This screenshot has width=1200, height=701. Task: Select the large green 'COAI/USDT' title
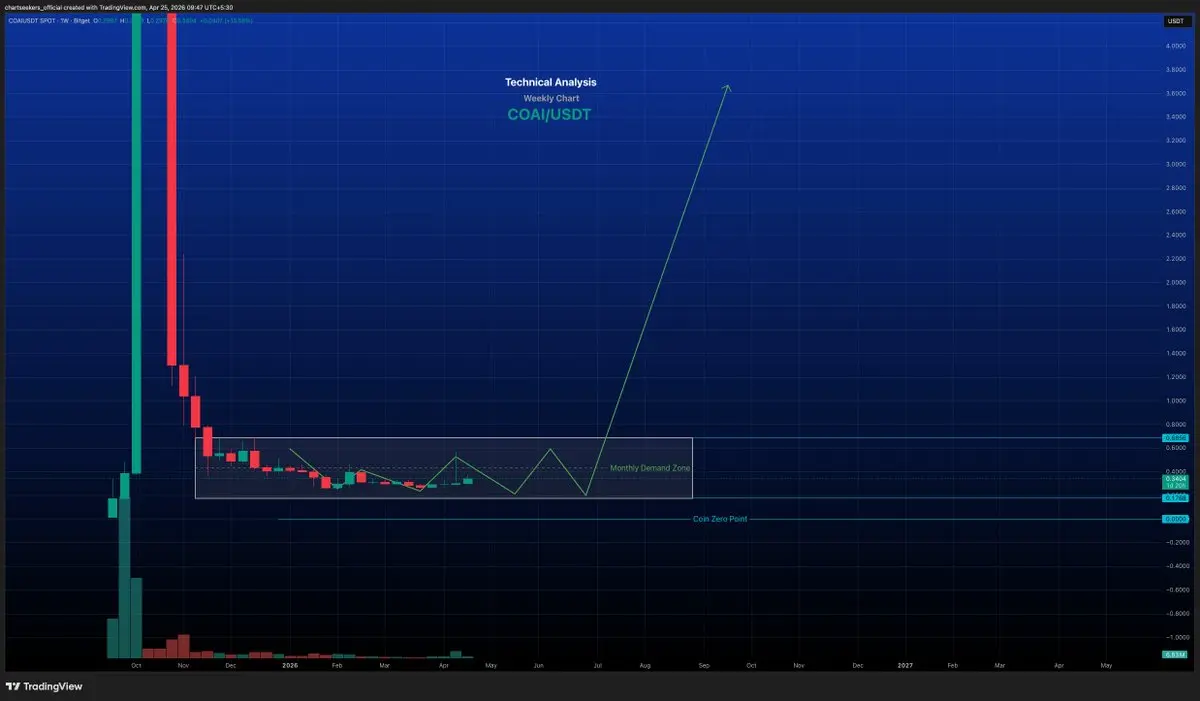tap(551, 116)
